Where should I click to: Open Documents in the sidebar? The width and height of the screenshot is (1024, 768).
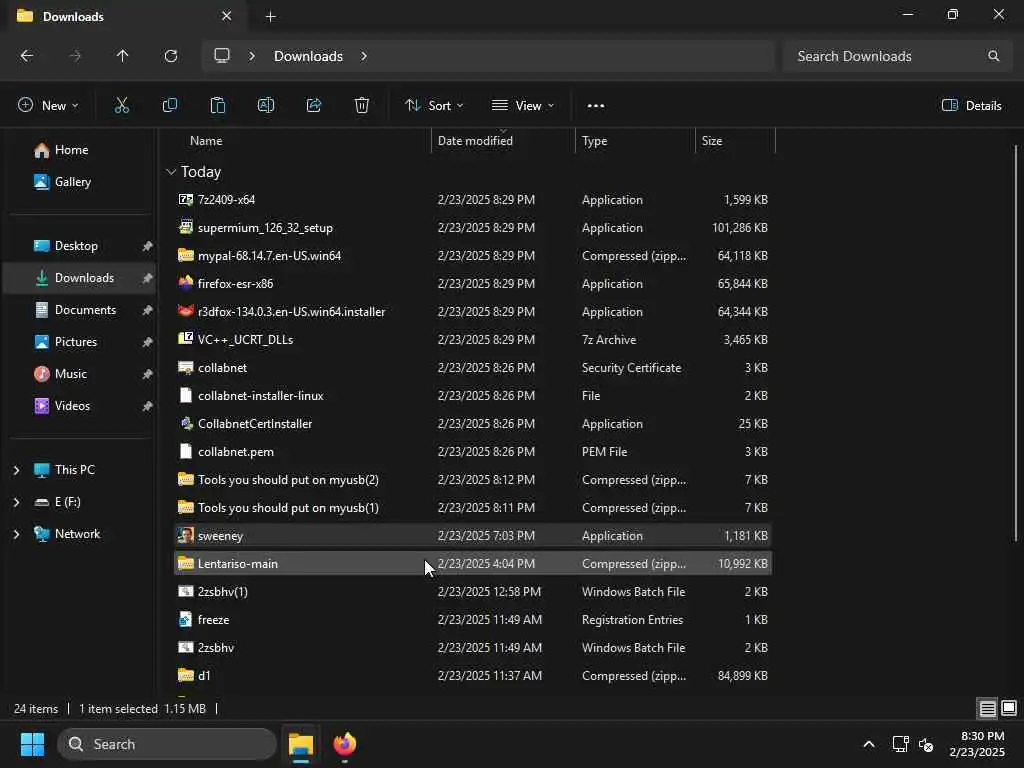coord(75,310)
